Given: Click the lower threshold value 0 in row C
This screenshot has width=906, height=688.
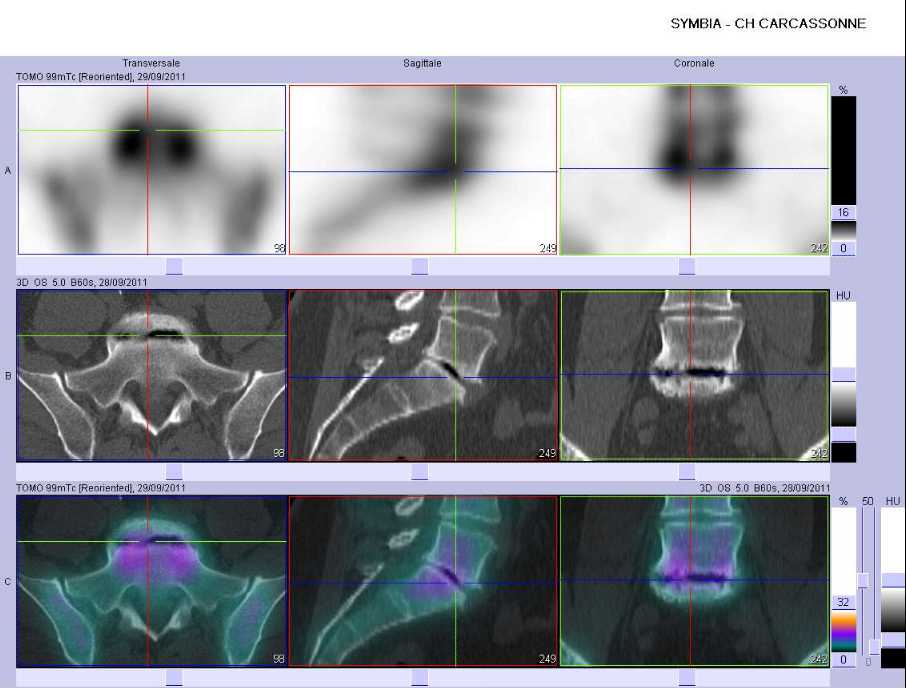Looking at the screenshot, I should pos(843,659).
